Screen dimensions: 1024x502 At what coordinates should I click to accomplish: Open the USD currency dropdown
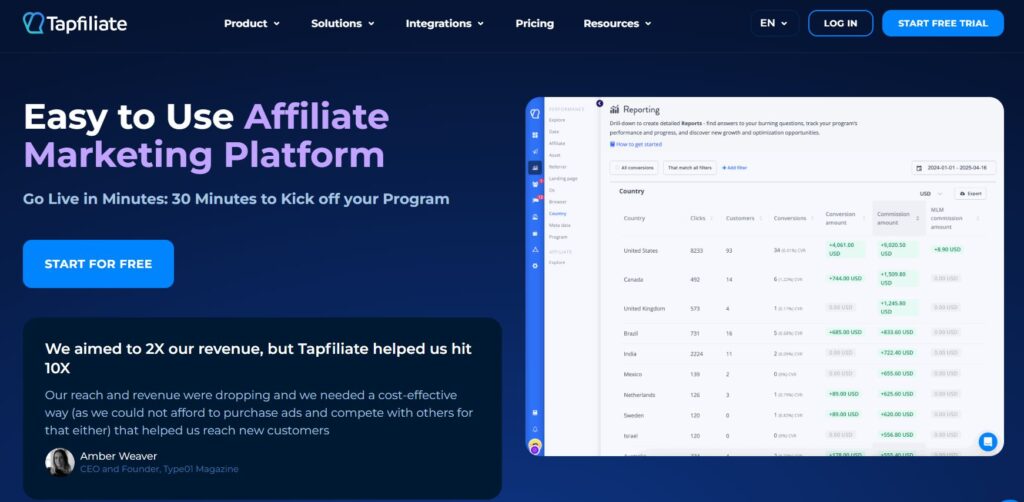tap(931, 193)
